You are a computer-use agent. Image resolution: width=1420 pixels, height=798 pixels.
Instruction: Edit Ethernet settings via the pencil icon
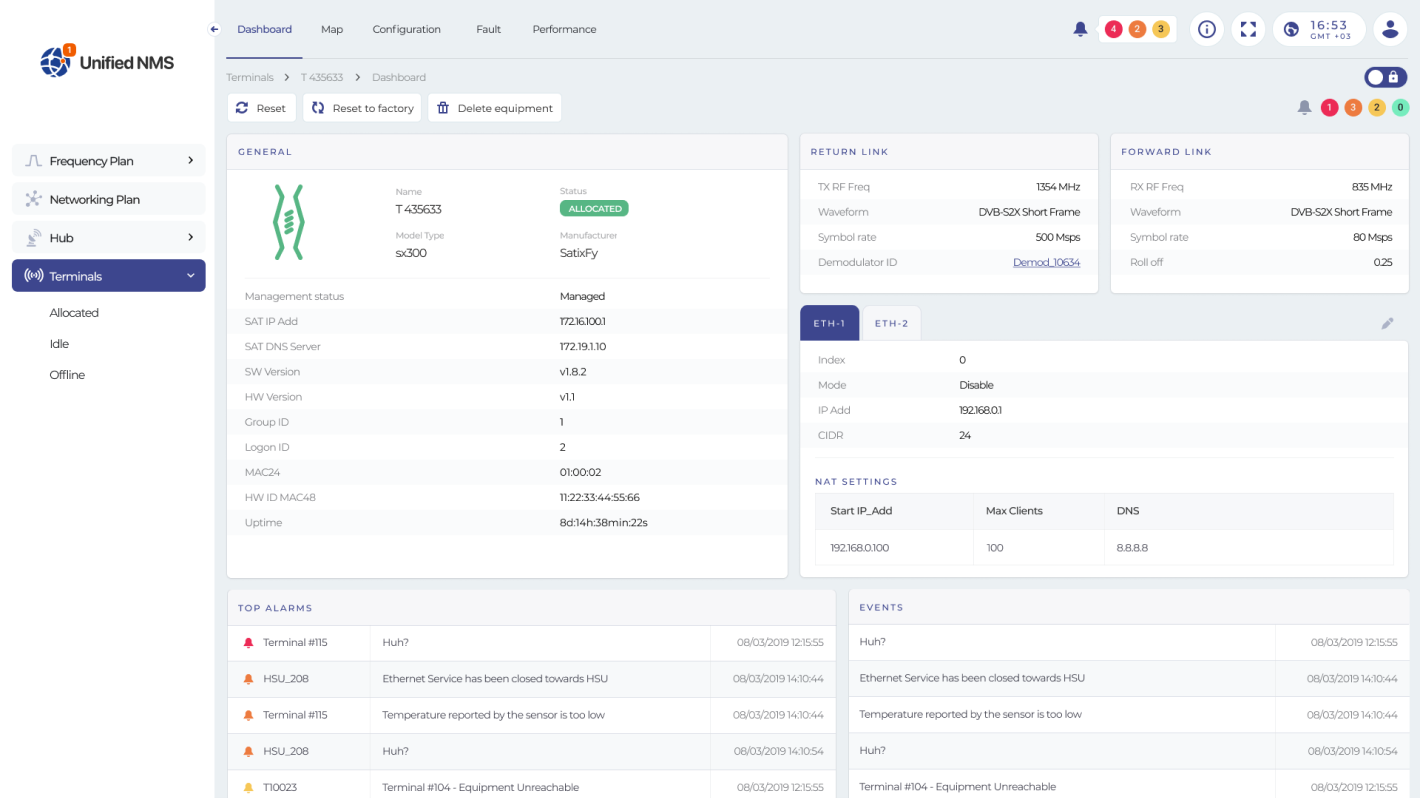pyautogui.click(x=1388, y=323)
